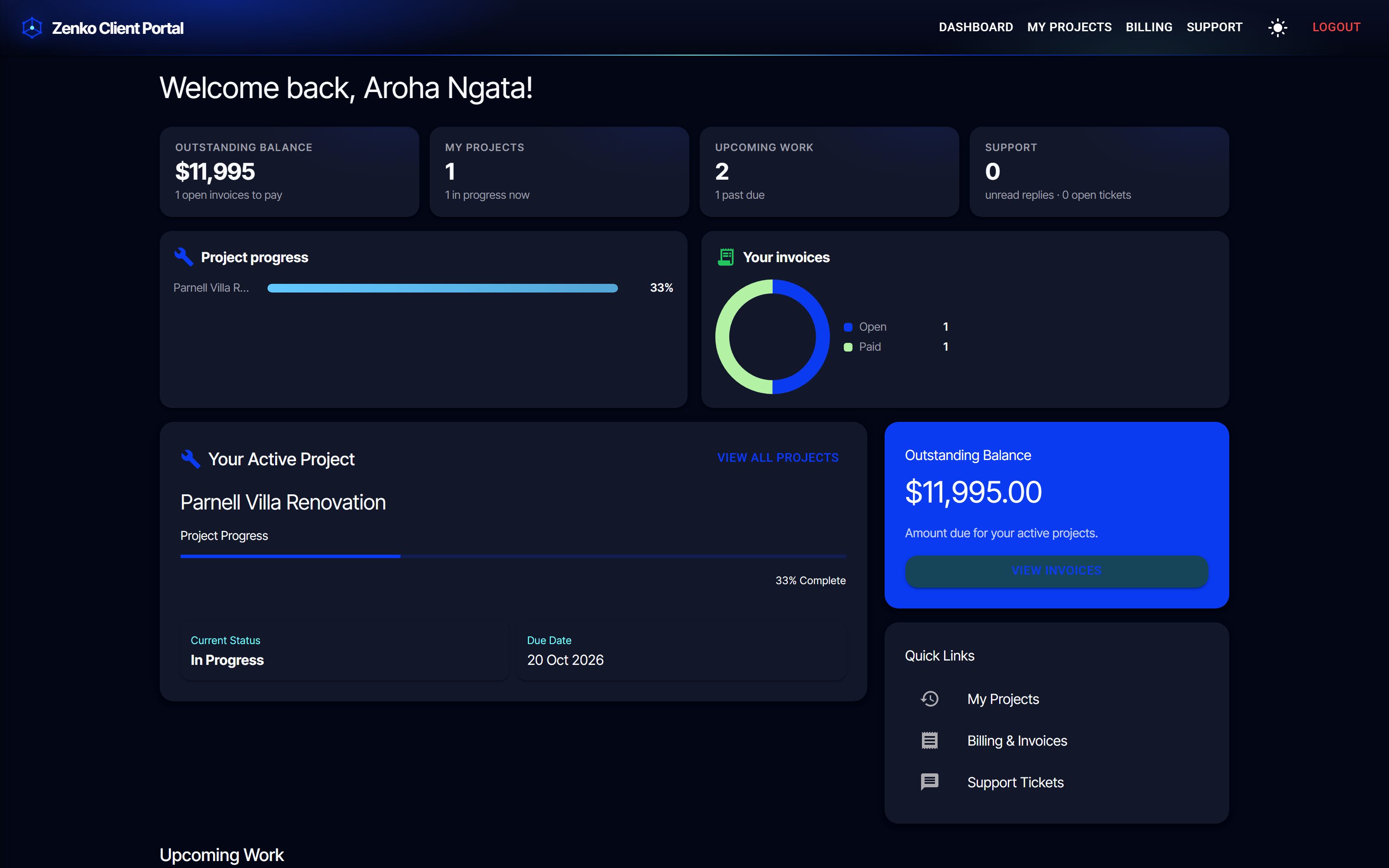Viewport: 1389px width, 868px height.
Task: Click the '1 past due' text
Action: (739, 195)
